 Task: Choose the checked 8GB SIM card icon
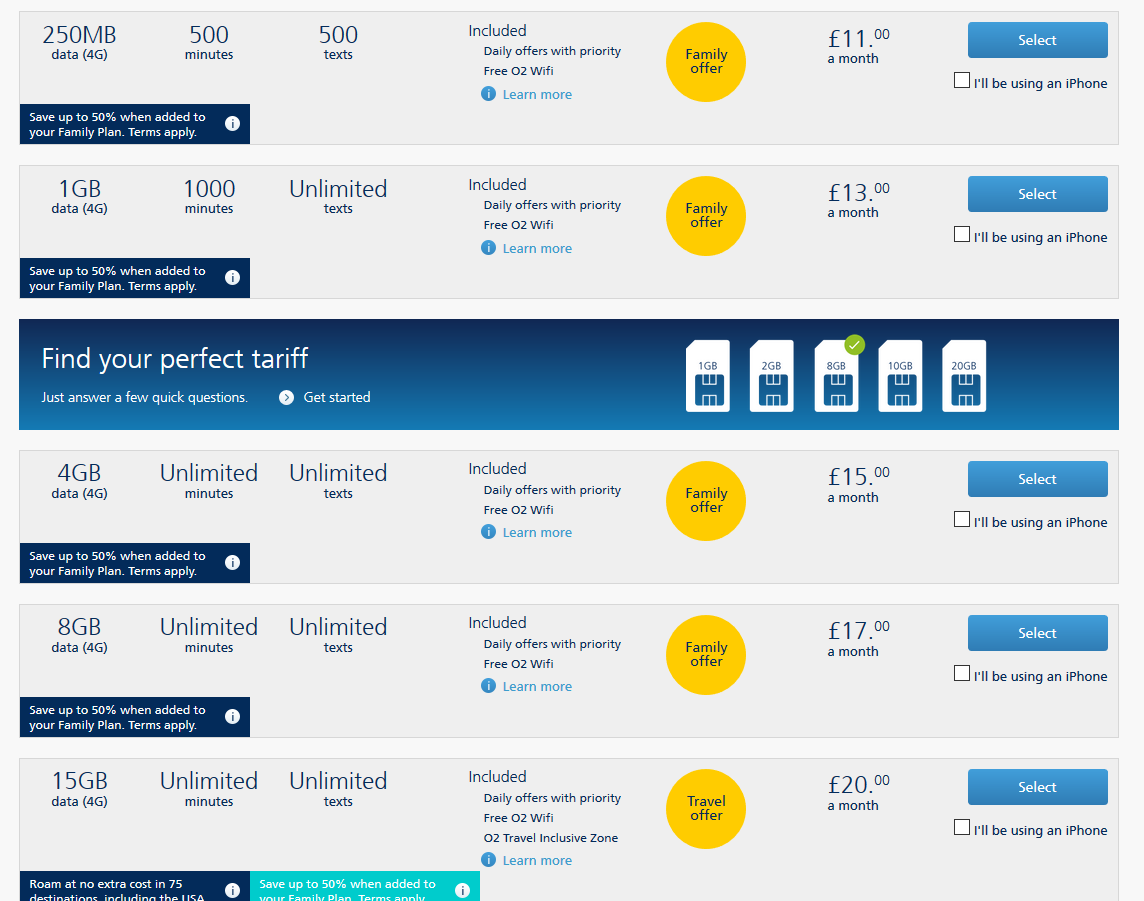[x=837, y=376]
